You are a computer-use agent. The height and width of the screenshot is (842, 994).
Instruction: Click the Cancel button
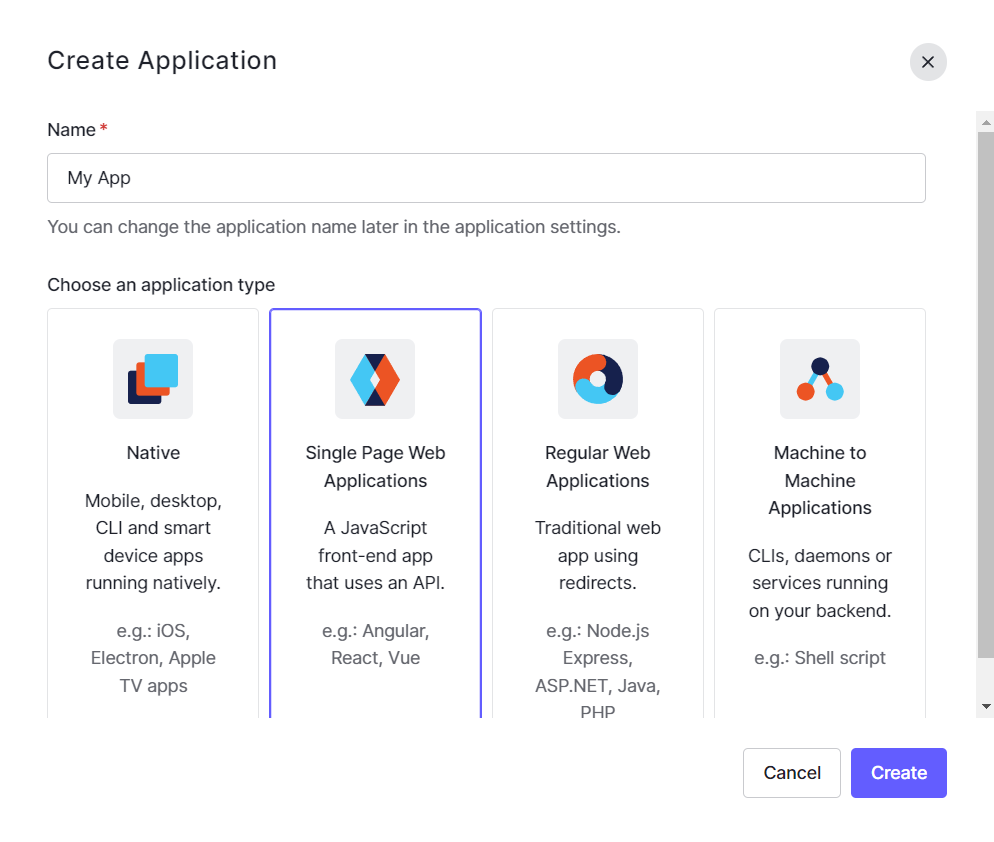click(x=791, y=772)
